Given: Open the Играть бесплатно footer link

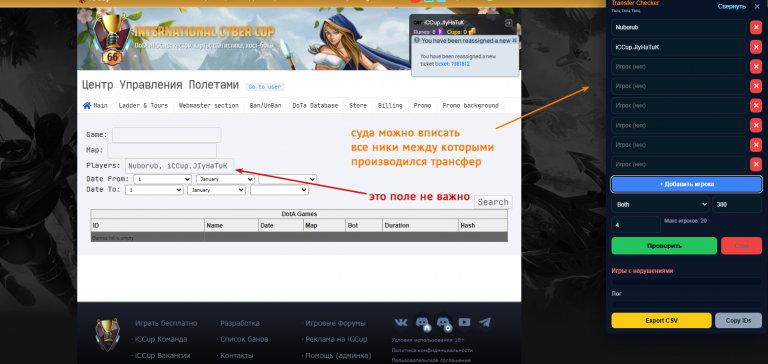Looking at the screenshot, I should [x=166, y=323].
